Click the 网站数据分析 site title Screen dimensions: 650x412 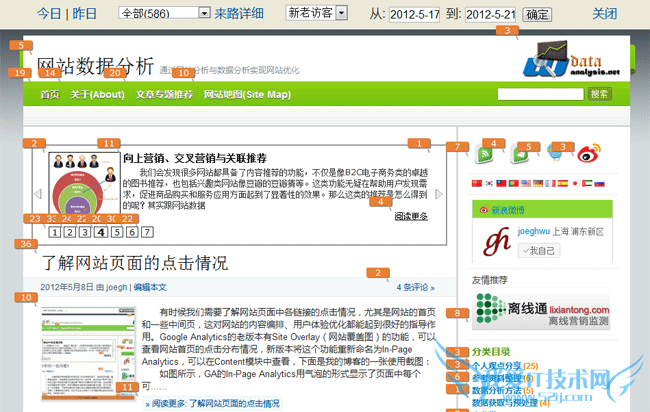pyautogui.click(x=95, y=66)
